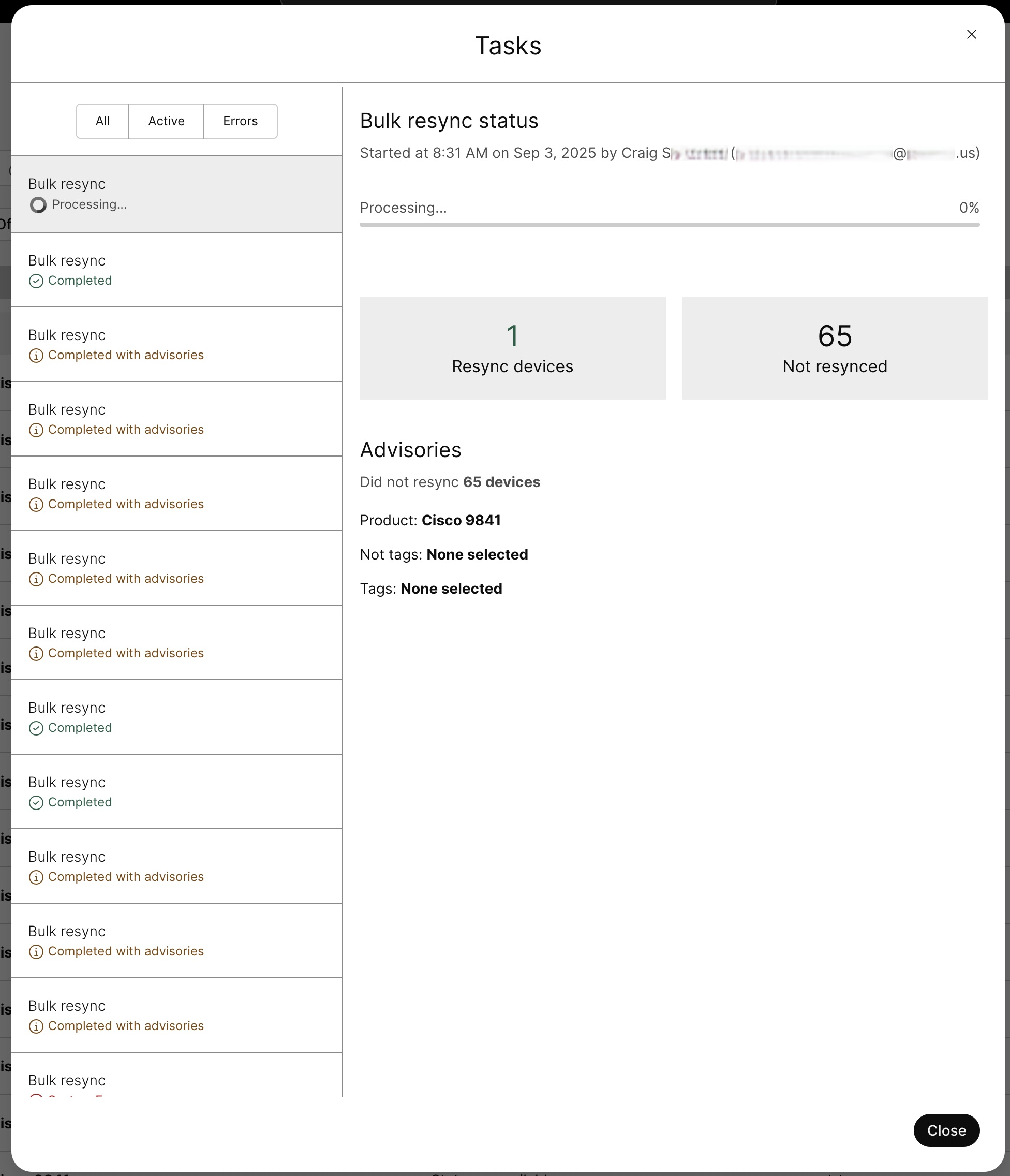Click checkmark icon of eighth Bulk resync task

click(36, 728)
